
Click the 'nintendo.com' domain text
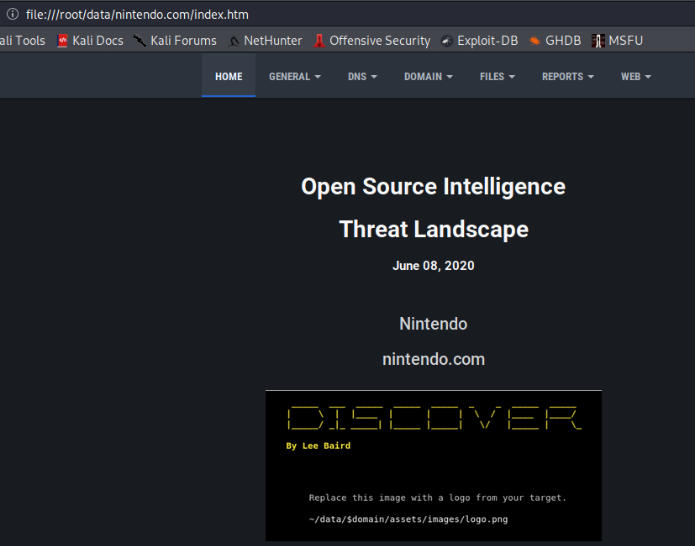433,359
